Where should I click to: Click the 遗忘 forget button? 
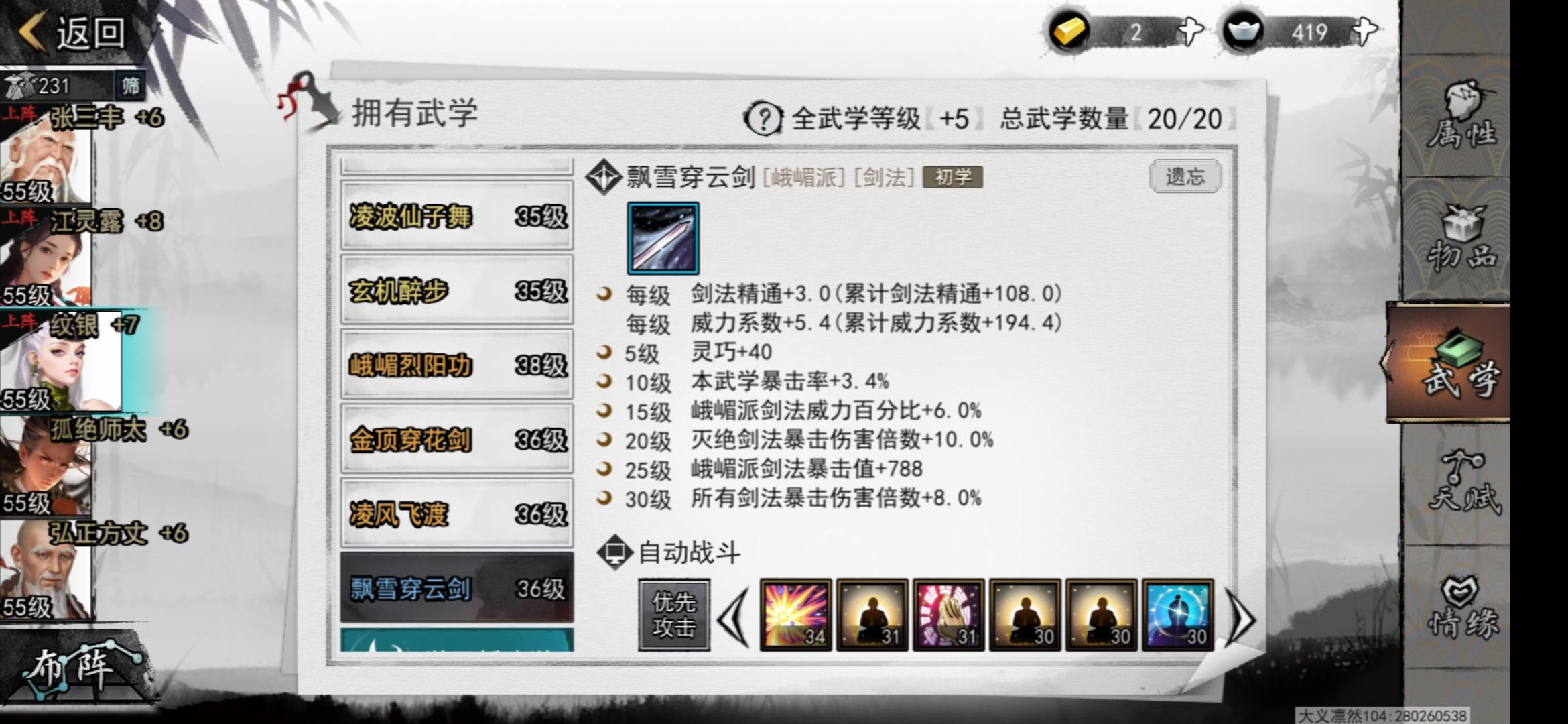[1185, 177]
